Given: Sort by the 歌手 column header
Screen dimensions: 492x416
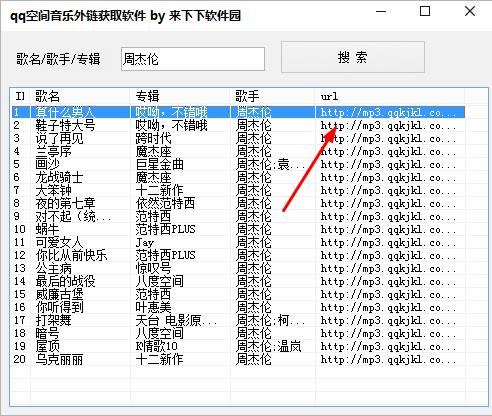Looking at the screenshot, I should point(273,97).
